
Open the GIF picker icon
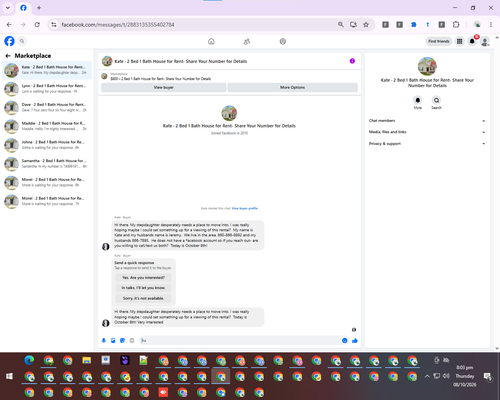pos(132,340)
